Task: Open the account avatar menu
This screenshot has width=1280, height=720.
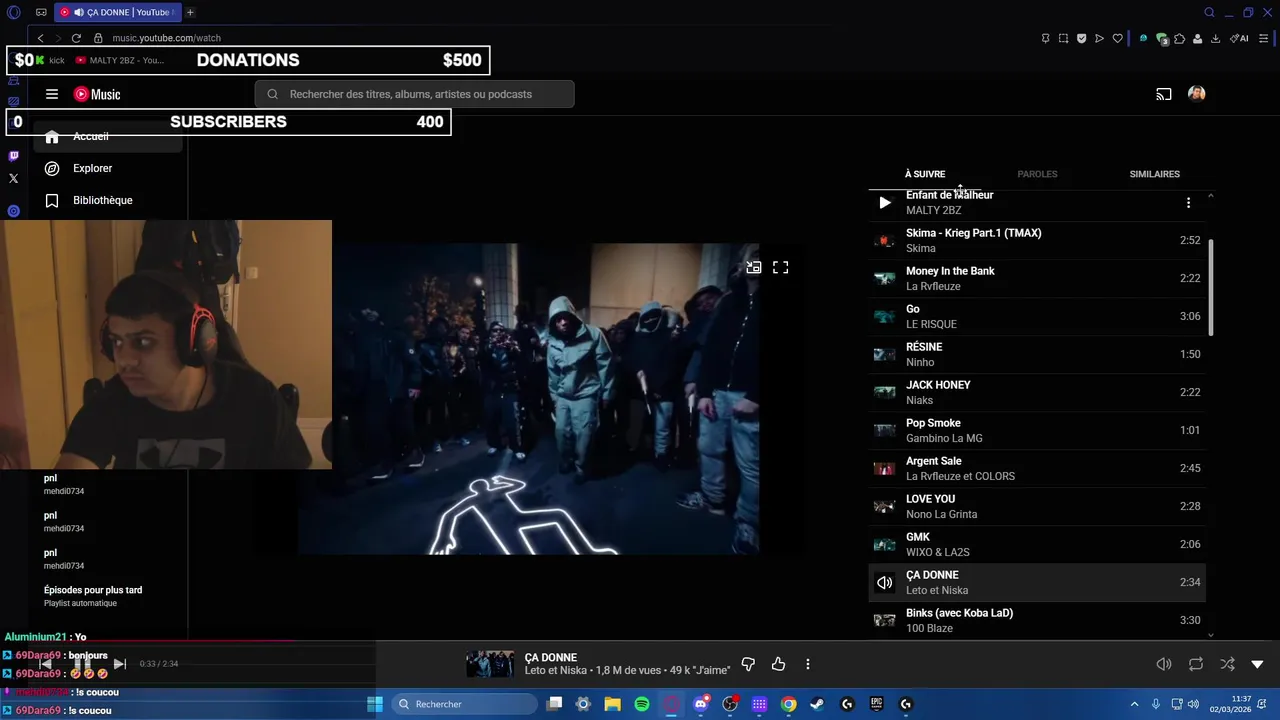Action: click(1196, 94)
